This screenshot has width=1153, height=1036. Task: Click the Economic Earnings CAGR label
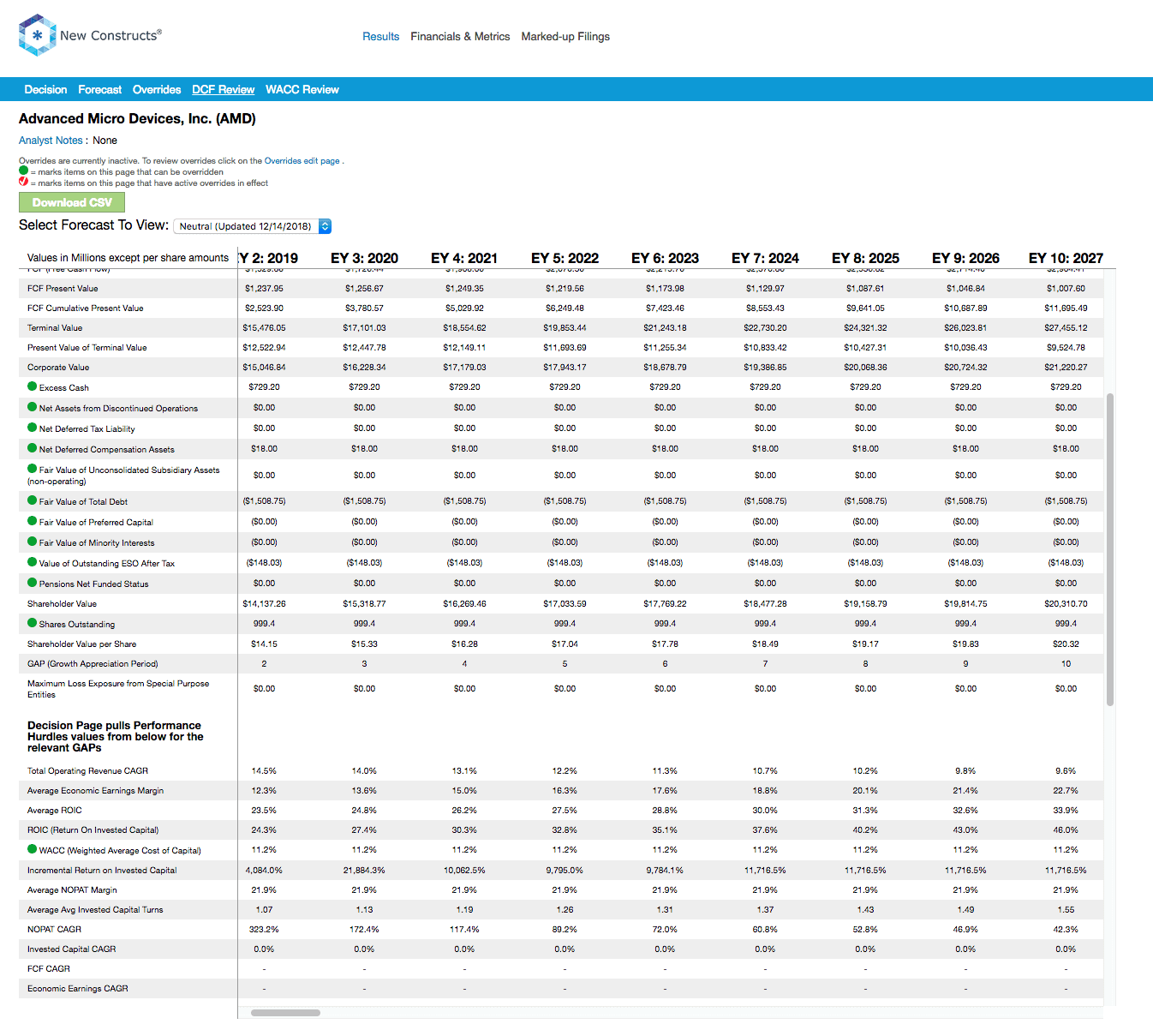click(x=78, y=989)
